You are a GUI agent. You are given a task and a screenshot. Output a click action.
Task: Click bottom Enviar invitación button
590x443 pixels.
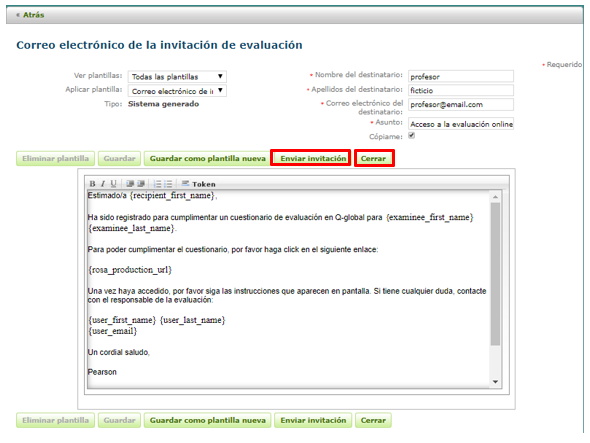[313, 420]
